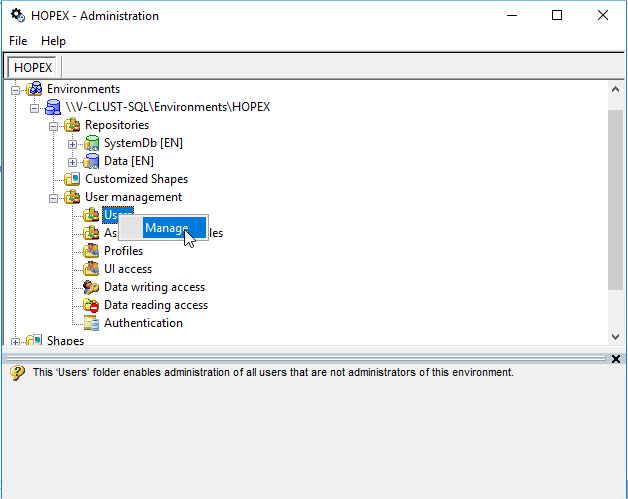
Task: Collapse the User management node
Action: point(54,197)
